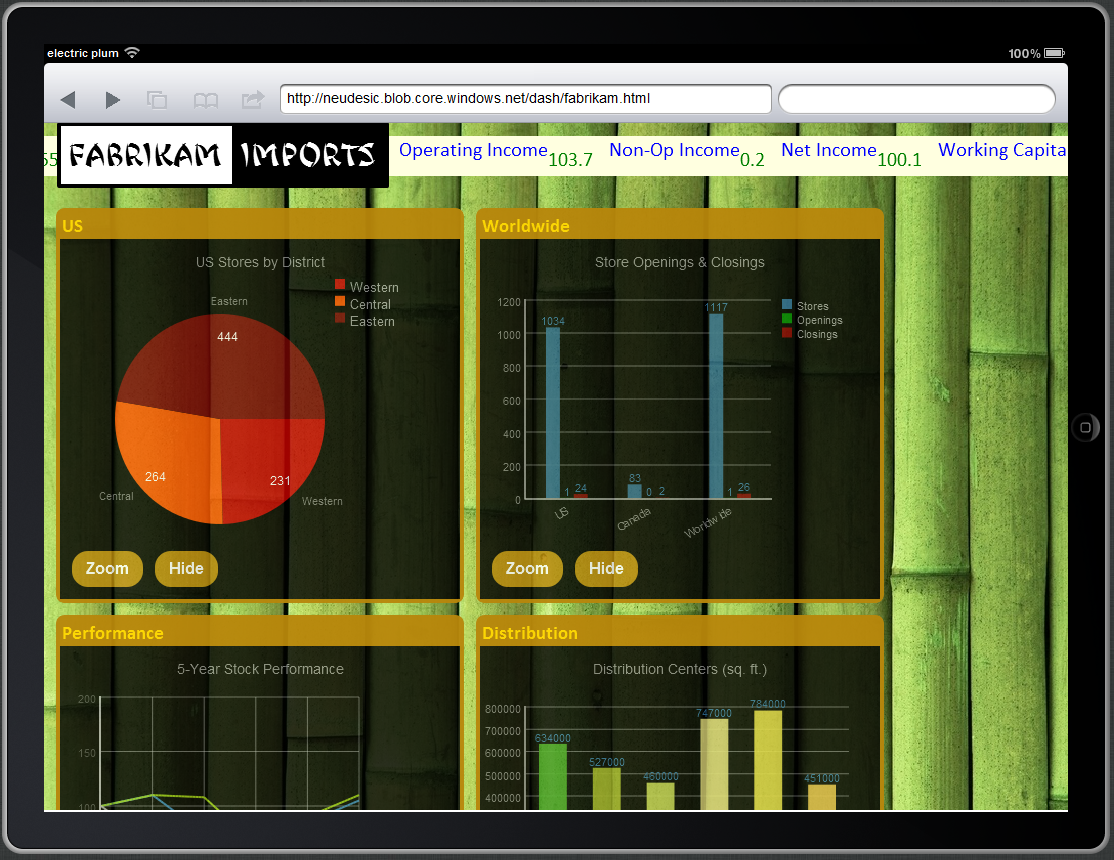The width and height of the screenshot is (1114, 860).
Task: Collapse the Worldwide panel with its Hide button
Action: pos(606,568)
